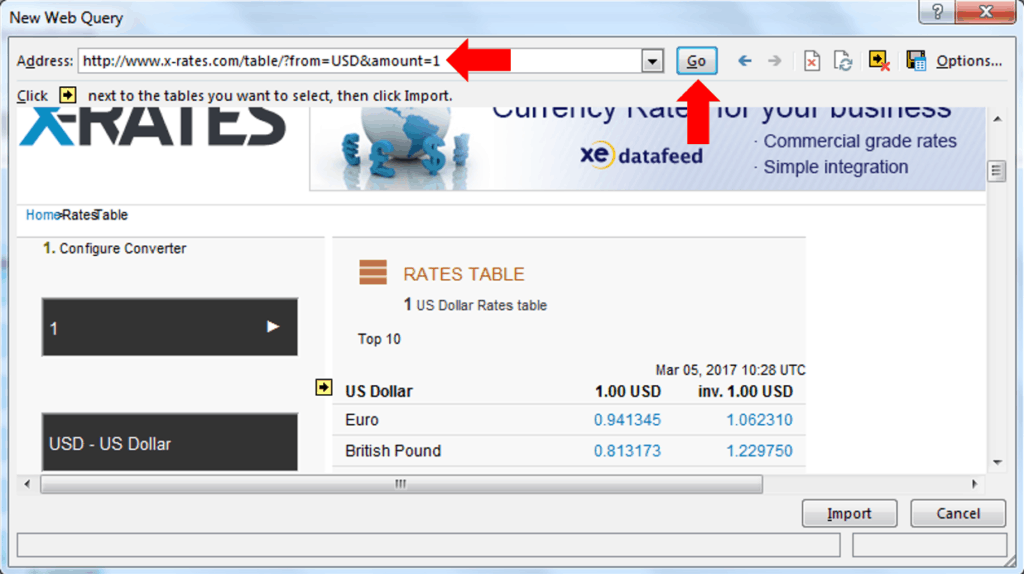The image size is (1024, 574).
Task: Open the Address history dropdown
Action: 653,61
